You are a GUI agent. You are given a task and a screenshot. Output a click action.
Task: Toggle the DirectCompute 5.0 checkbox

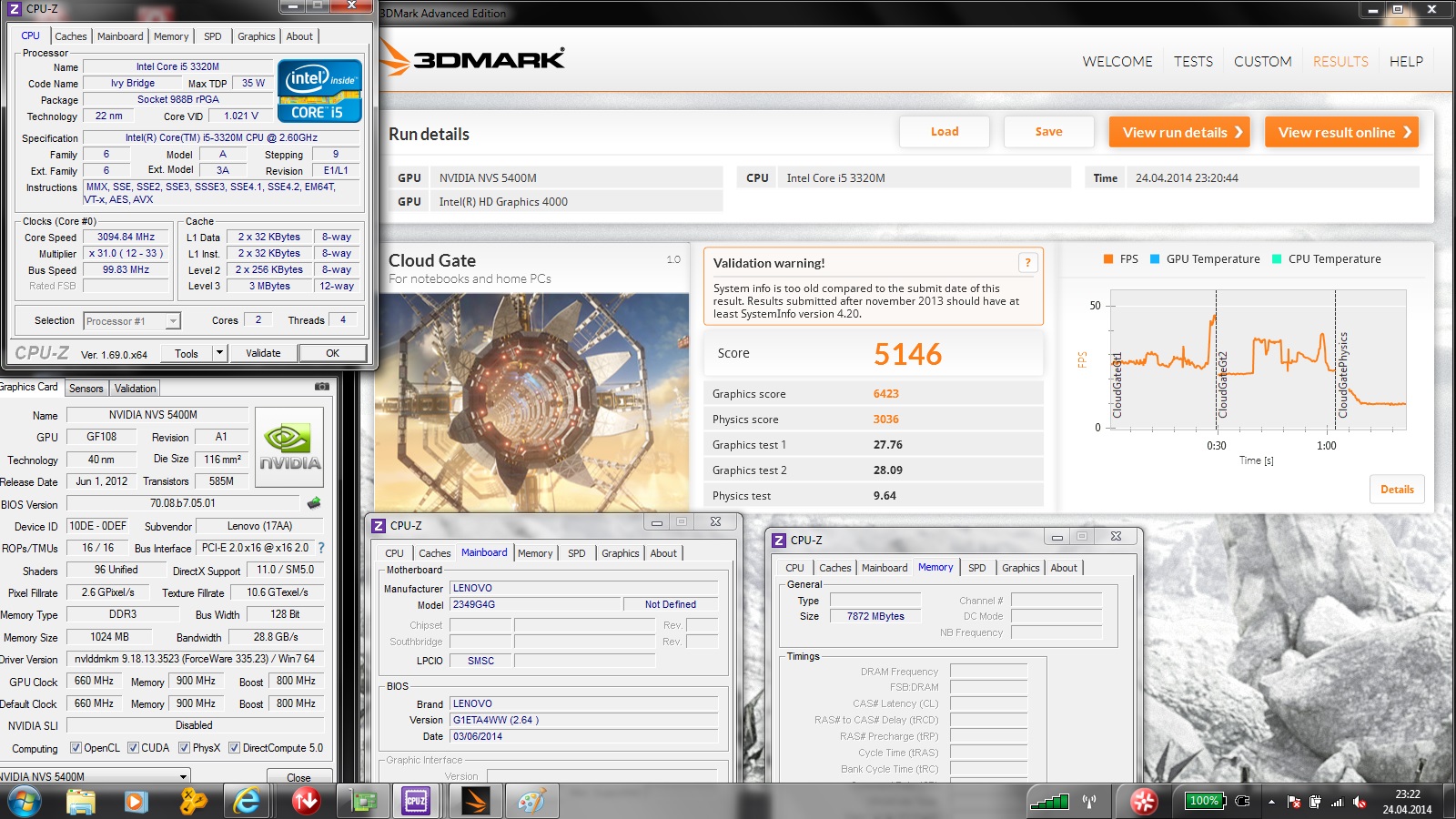234,748
